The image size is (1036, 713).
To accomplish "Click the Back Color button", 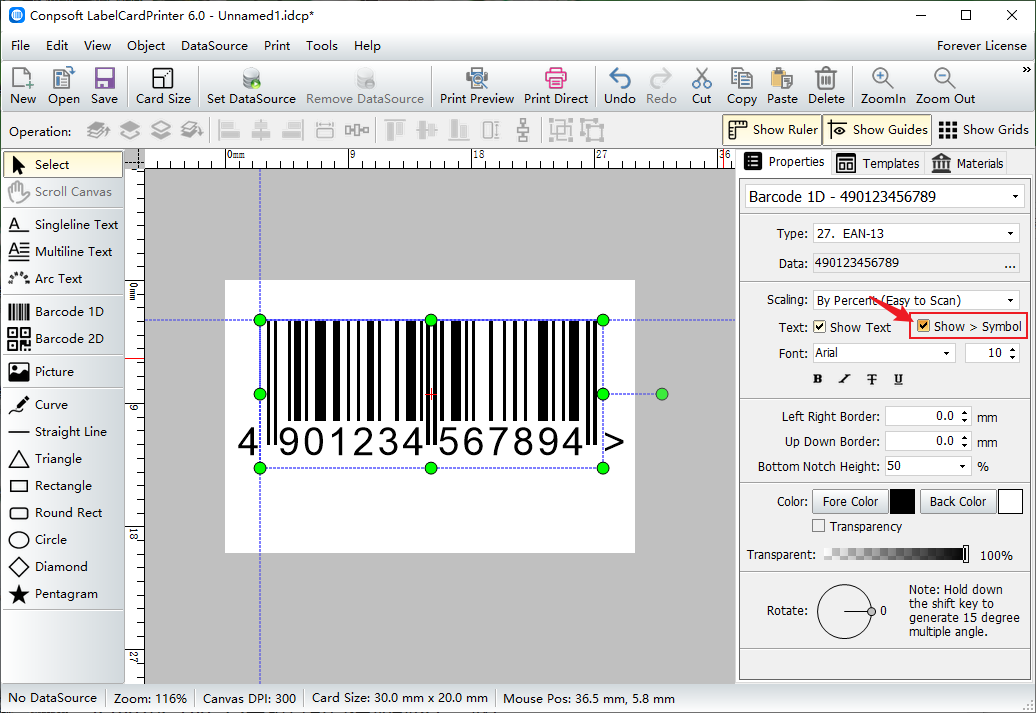I will (957, 502).
